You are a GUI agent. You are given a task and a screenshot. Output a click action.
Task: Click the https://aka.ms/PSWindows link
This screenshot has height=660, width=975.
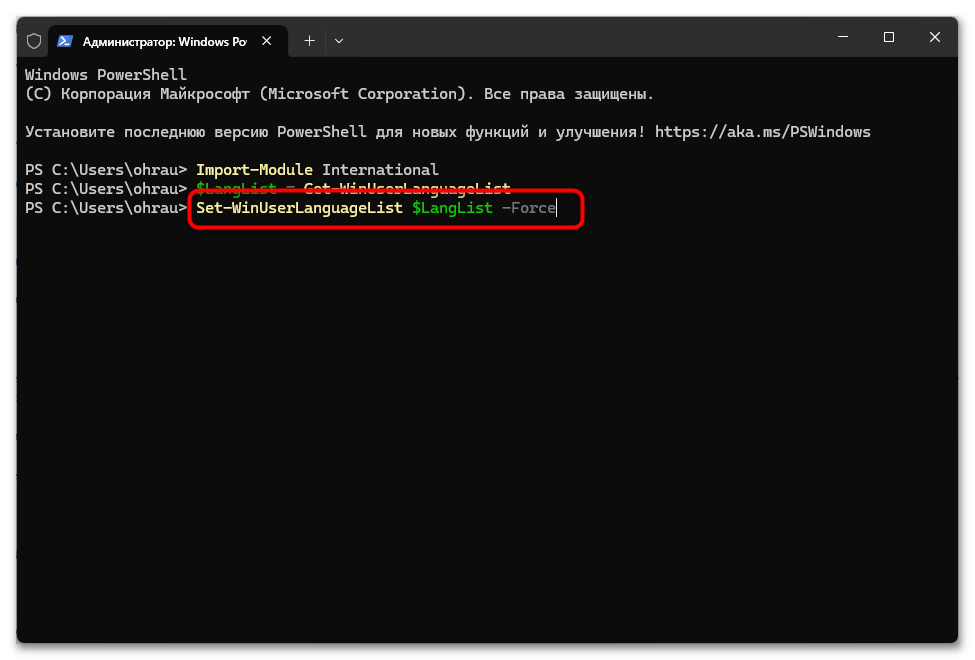pos(762,132)
